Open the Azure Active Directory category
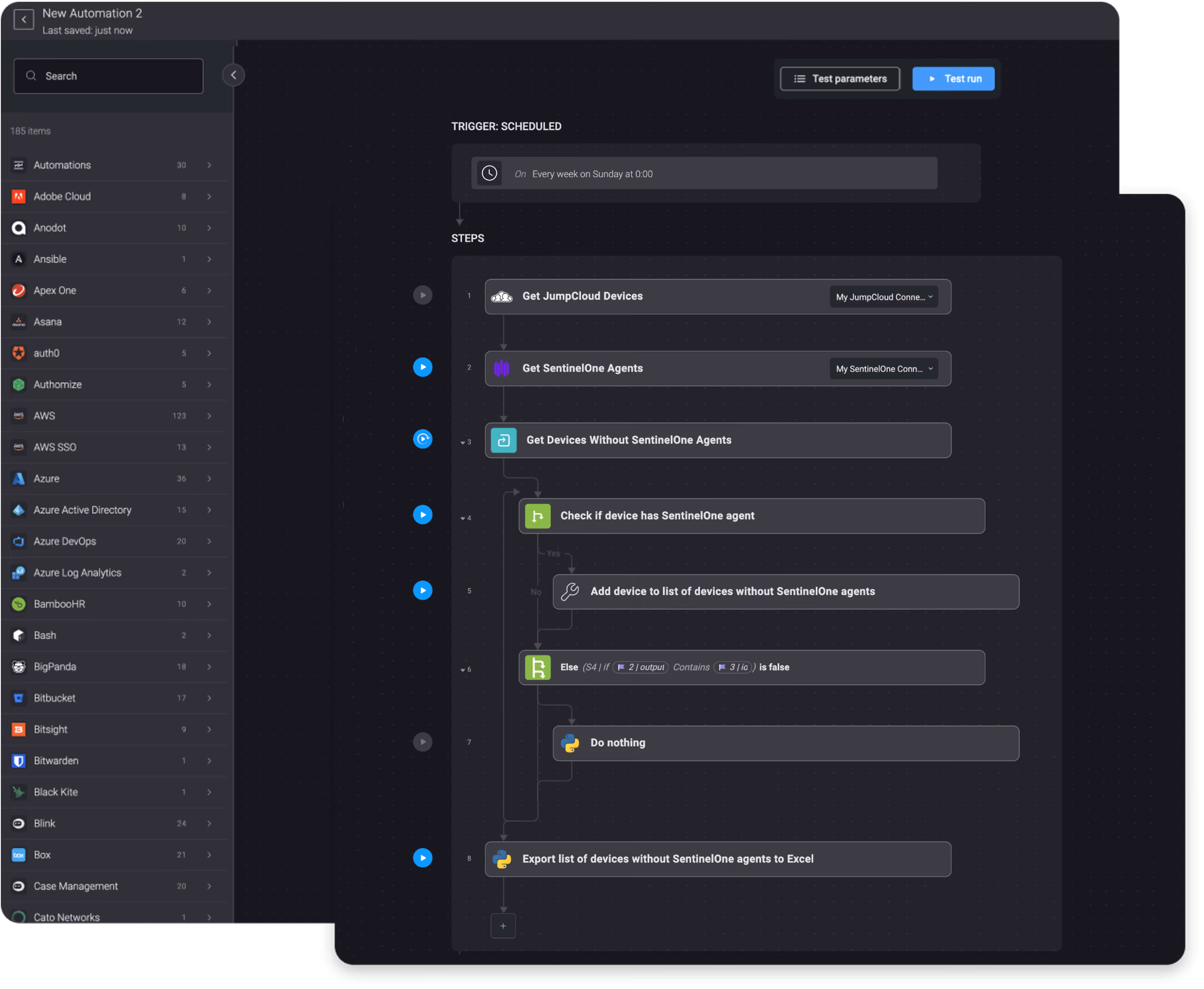1204x989 pixels. coord(114,510)
